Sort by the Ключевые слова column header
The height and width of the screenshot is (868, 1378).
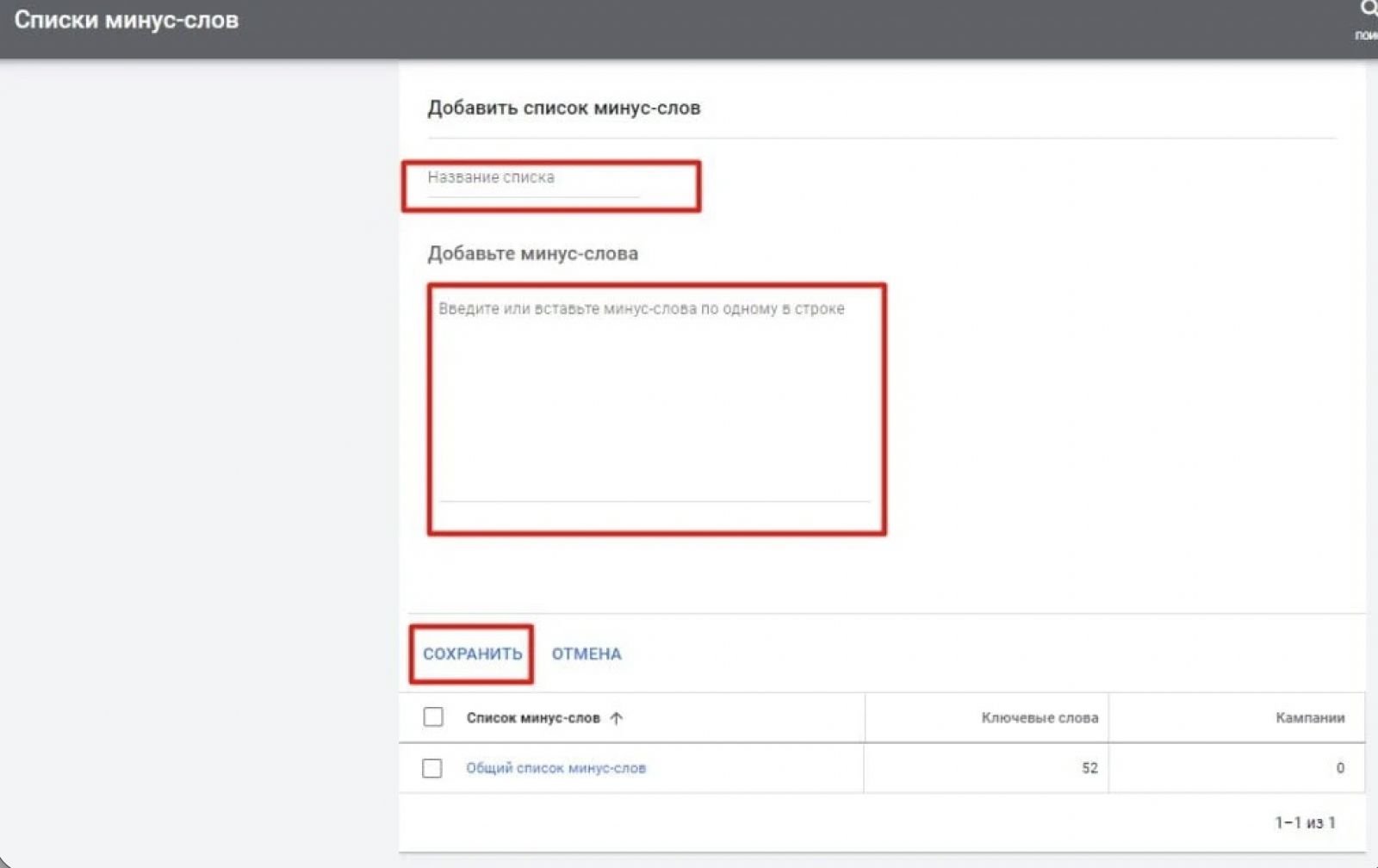[1039, 718]
